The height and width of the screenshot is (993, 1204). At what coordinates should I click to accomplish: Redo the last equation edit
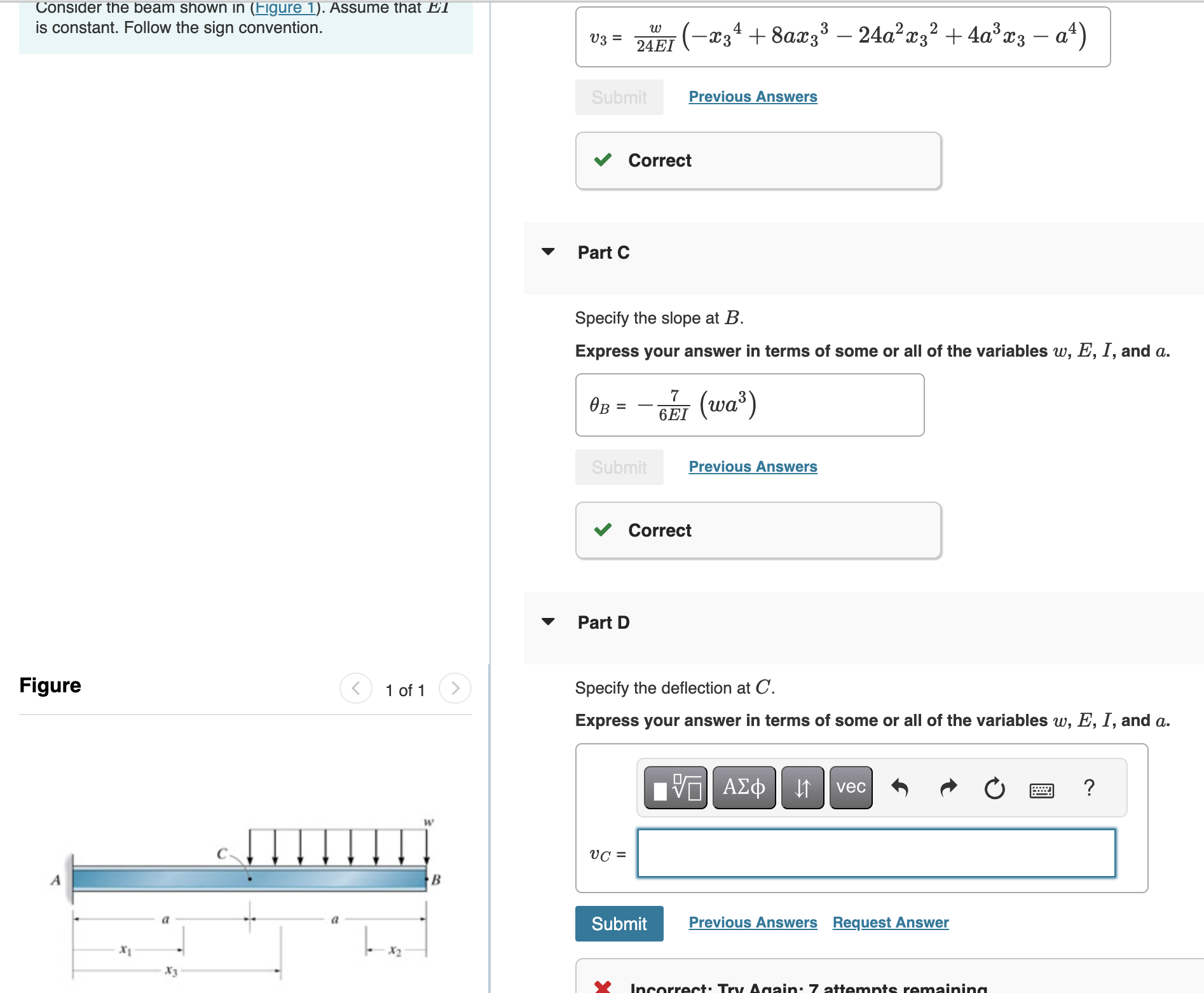point(948,788)
